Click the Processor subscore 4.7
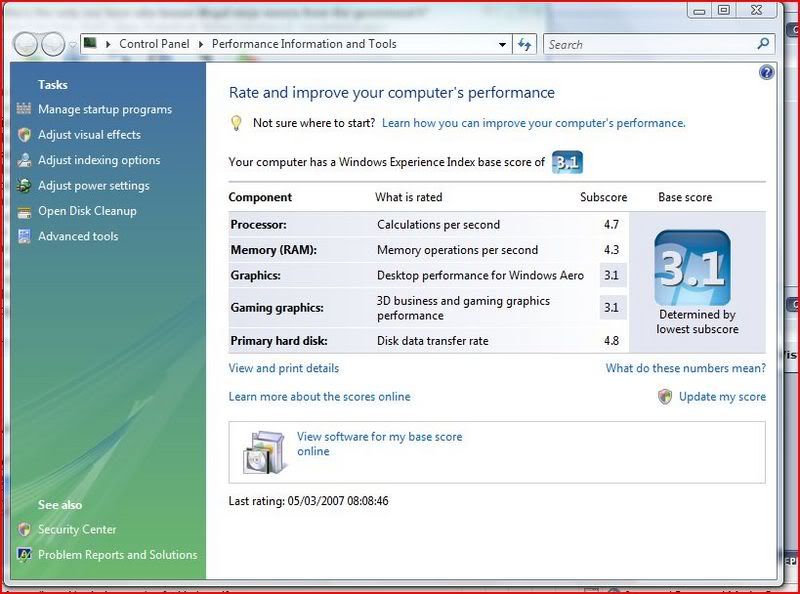 (x=611, y=225)
